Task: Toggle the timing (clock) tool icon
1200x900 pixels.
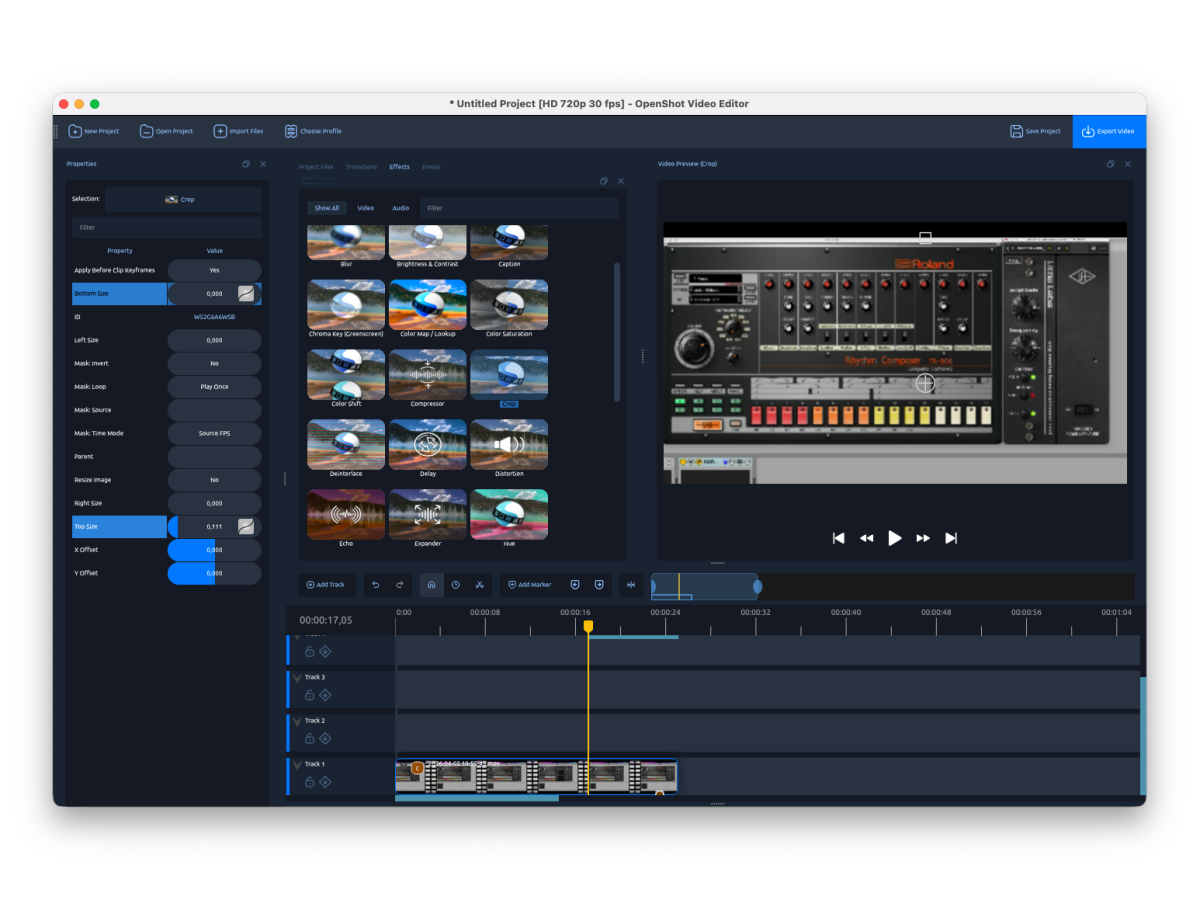Action: click(x=456, y=584)
